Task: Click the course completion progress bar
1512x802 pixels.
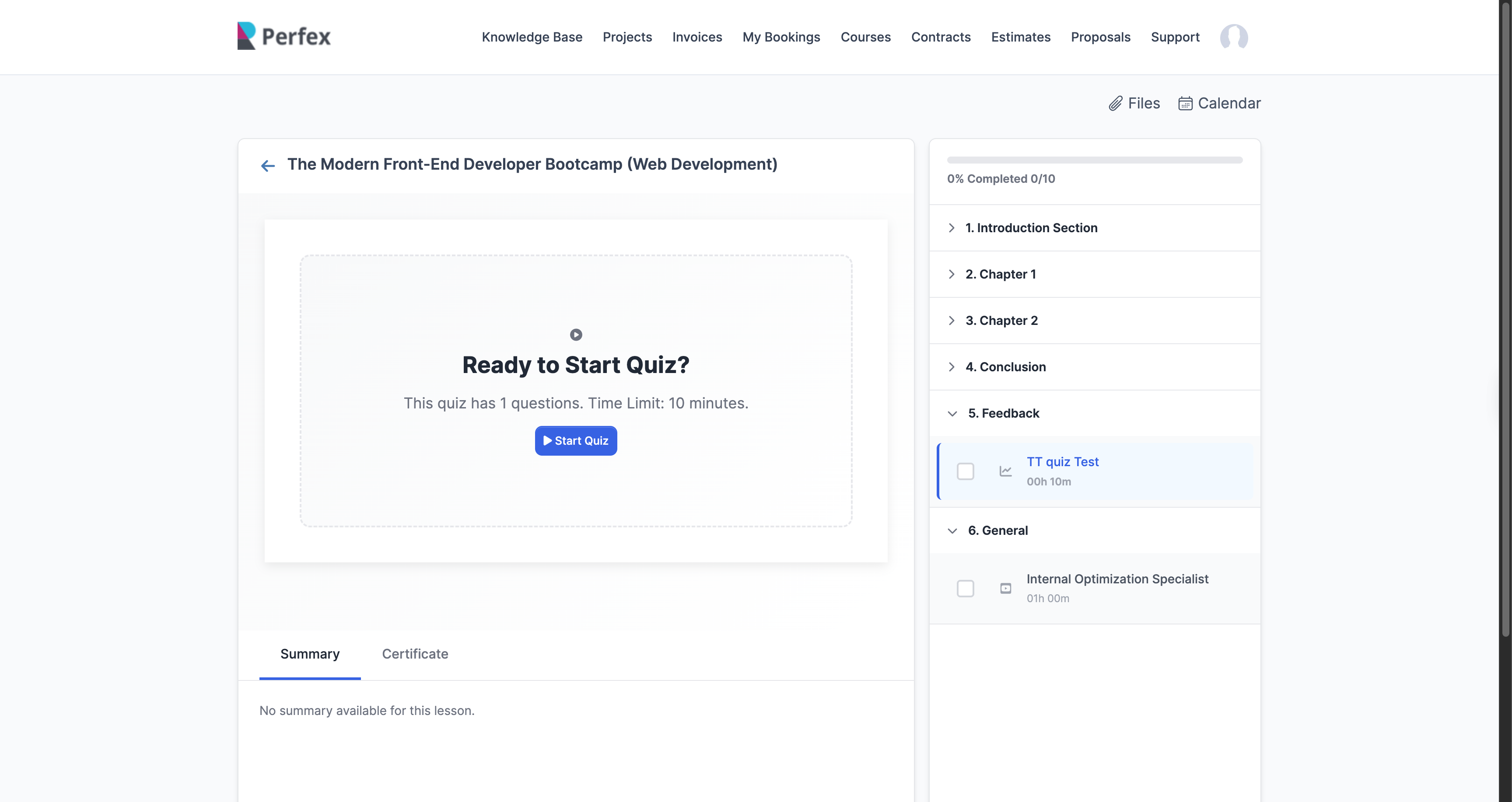Action: (x=1094, y=160)
